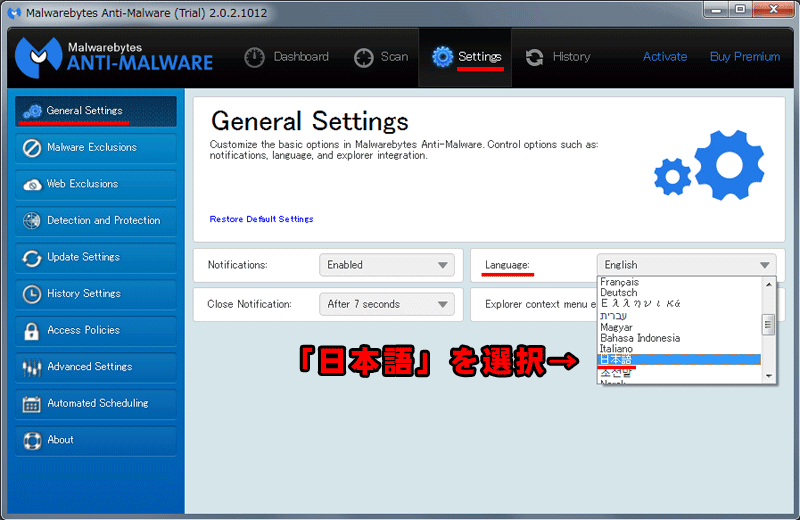The image size is (800, 520).
Task: Click the Language dropdown arrow
Action: 764,265
